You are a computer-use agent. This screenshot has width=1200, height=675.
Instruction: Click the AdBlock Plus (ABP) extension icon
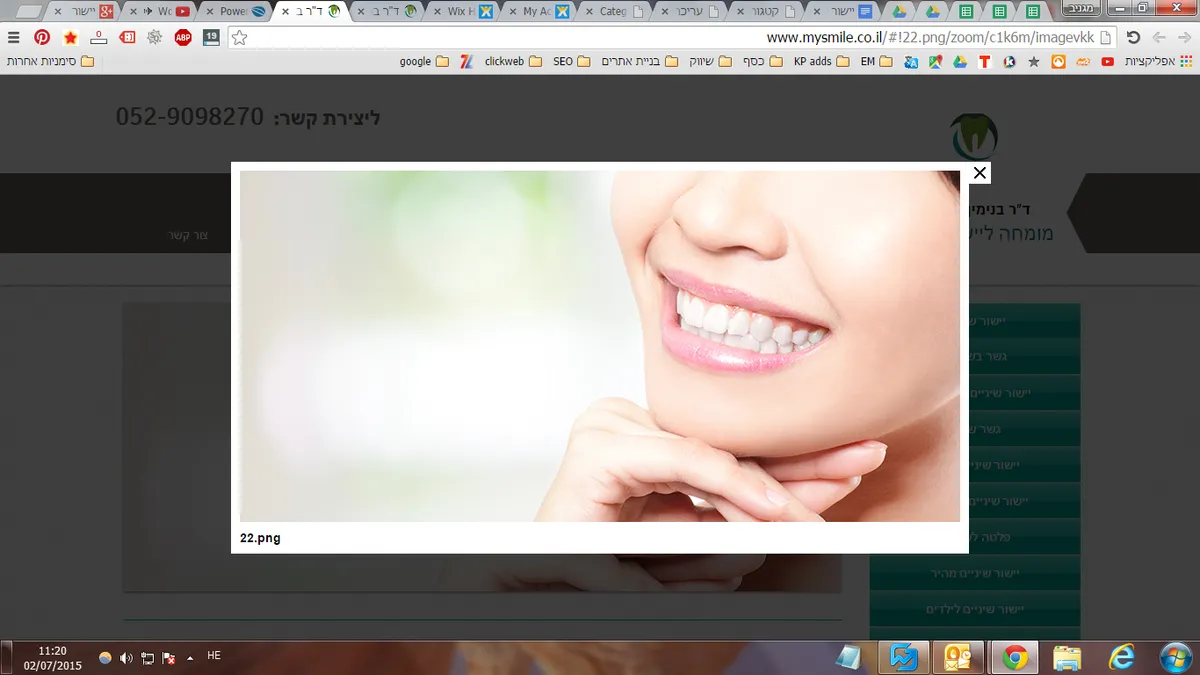183,37
